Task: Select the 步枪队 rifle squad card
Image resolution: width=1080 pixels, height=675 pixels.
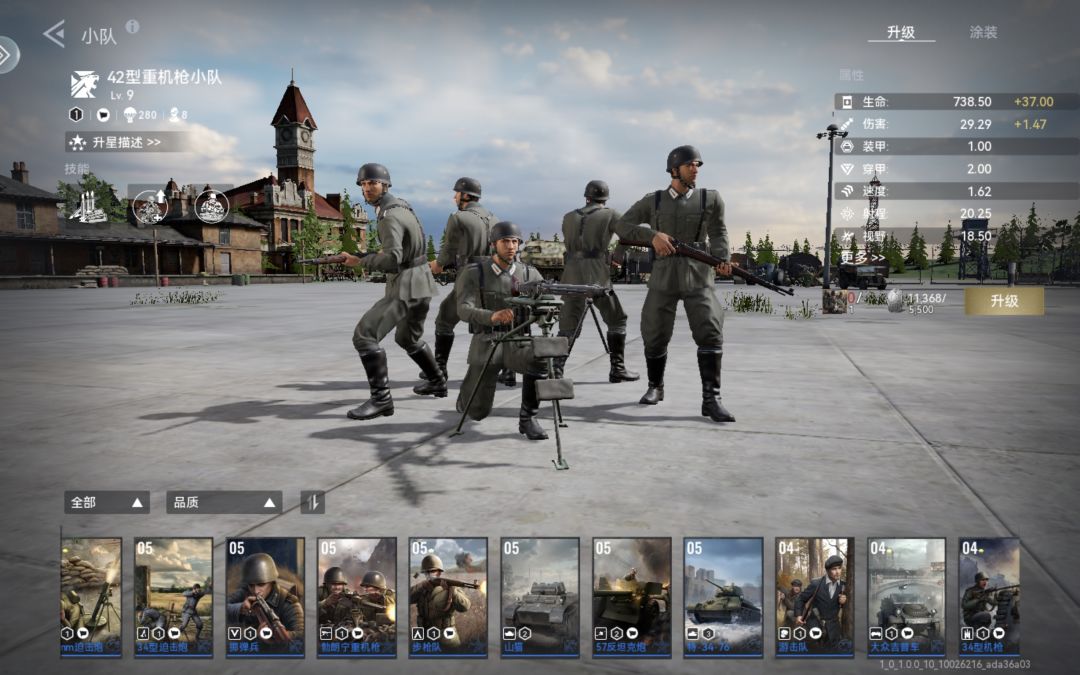Action: click(x=448, y=597)
